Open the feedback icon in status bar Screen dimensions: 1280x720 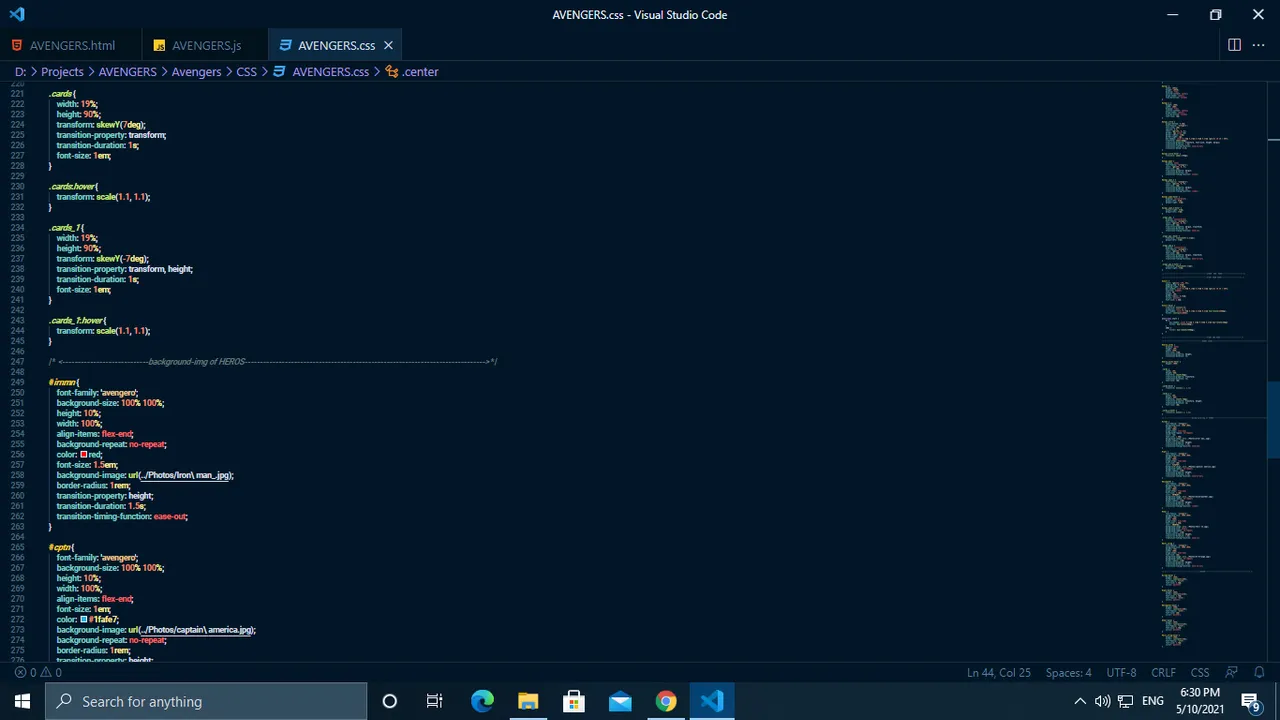[x=1232, y=673]
